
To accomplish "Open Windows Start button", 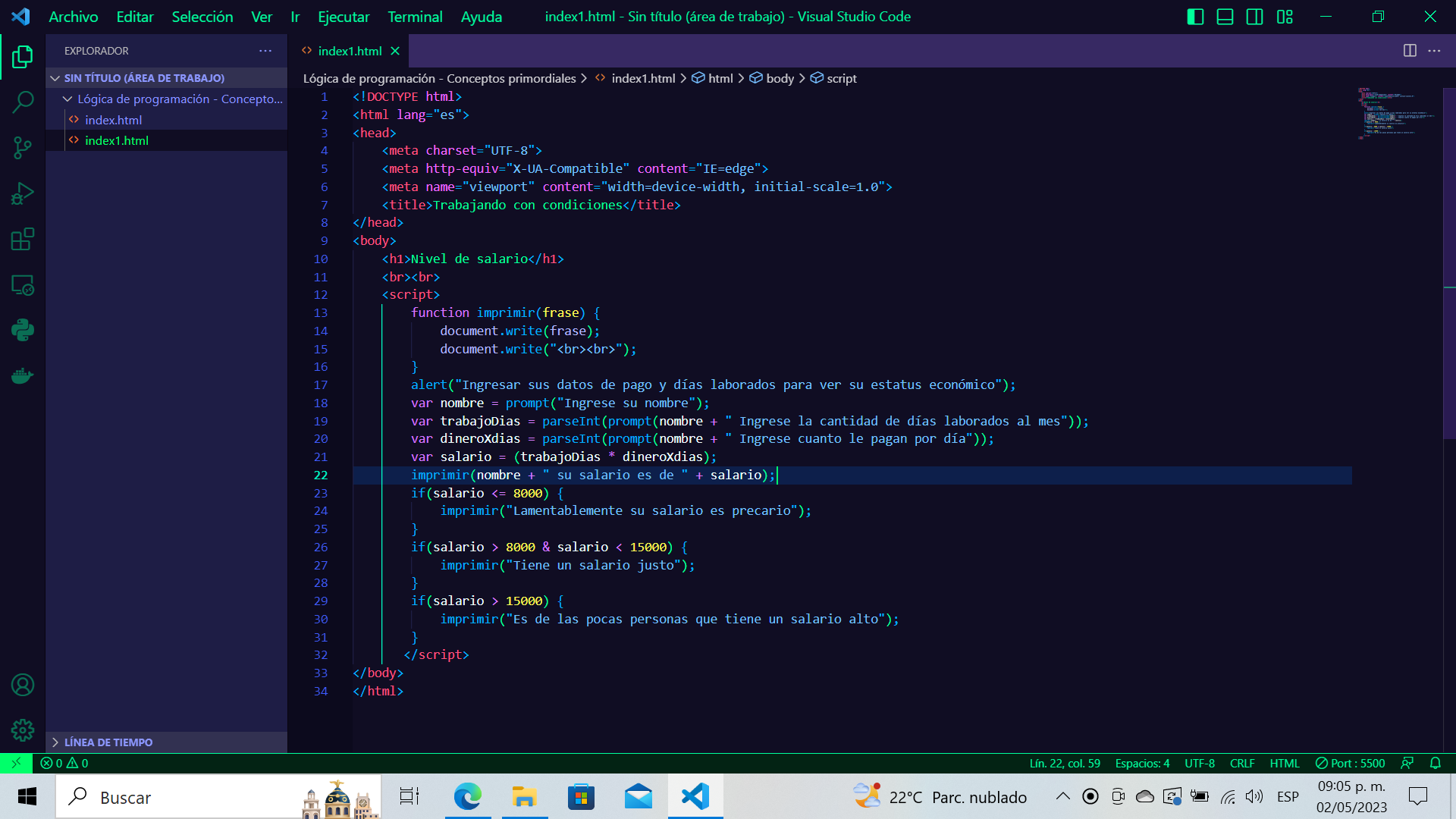I will 27,796.
